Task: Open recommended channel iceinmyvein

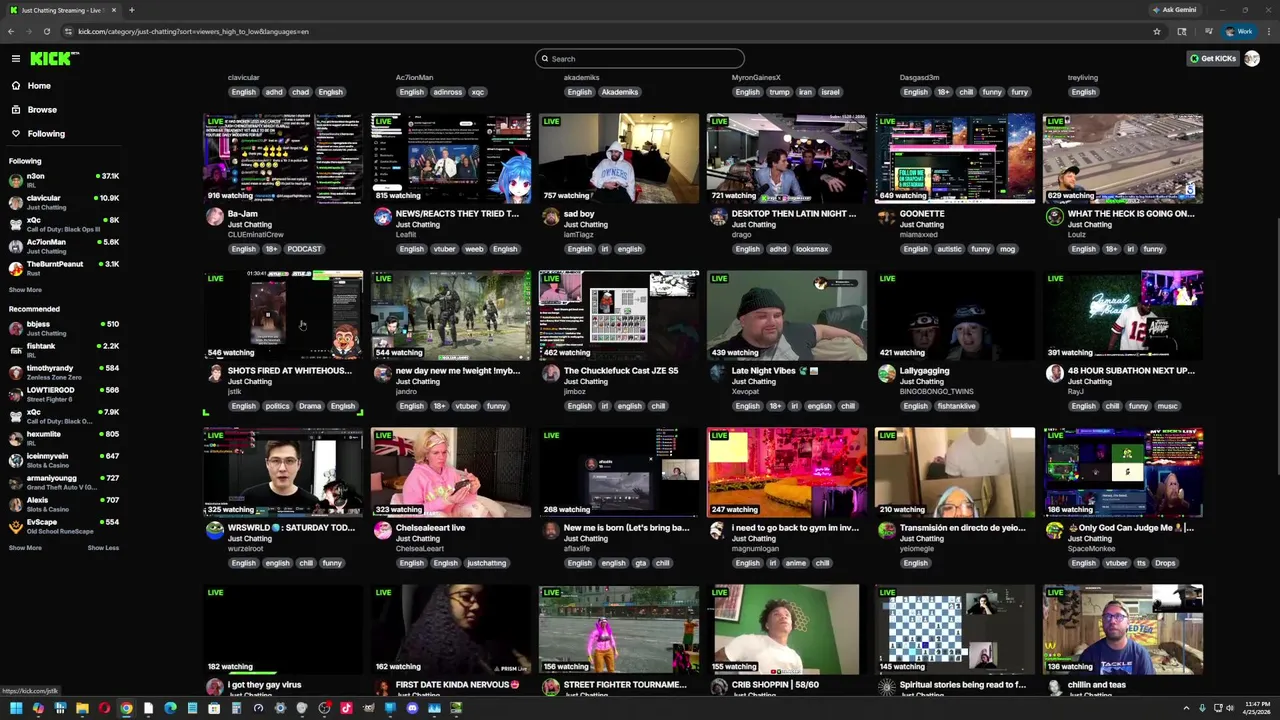Action: coord(64,461)
